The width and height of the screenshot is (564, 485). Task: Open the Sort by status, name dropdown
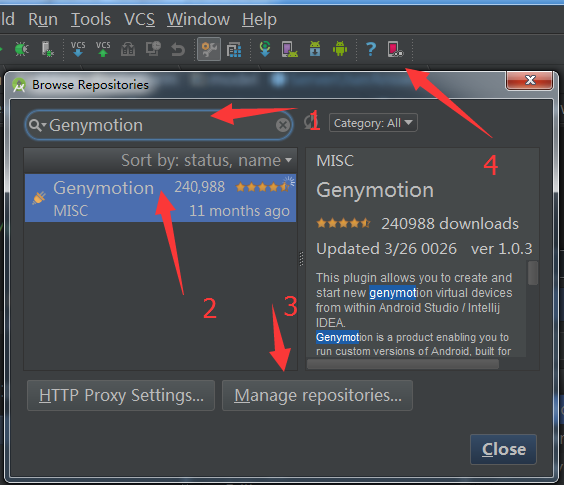206,160
